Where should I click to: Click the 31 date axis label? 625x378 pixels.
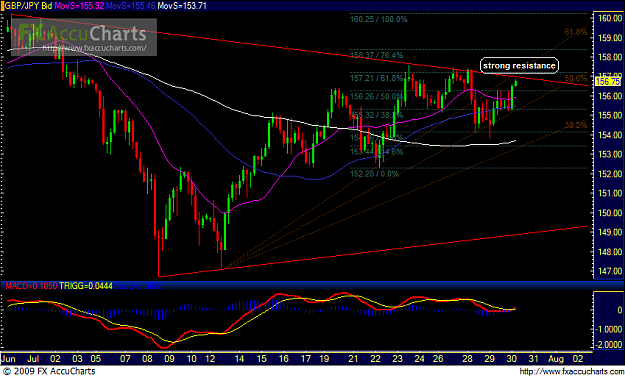click(533, 358)
